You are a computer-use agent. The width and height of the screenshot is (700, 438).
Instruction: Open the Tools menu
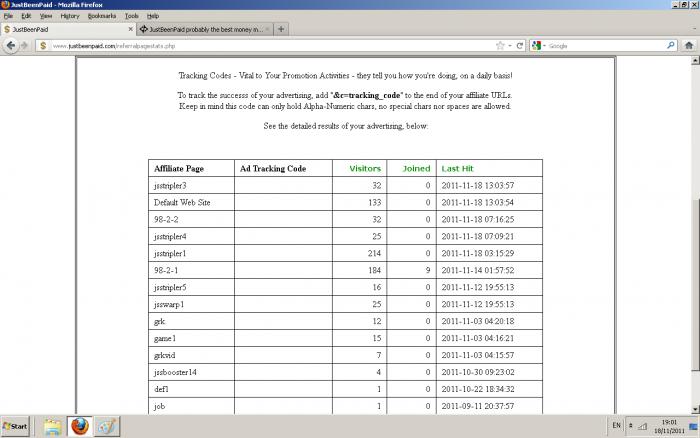pyautogui.click(x=131, y=16)
